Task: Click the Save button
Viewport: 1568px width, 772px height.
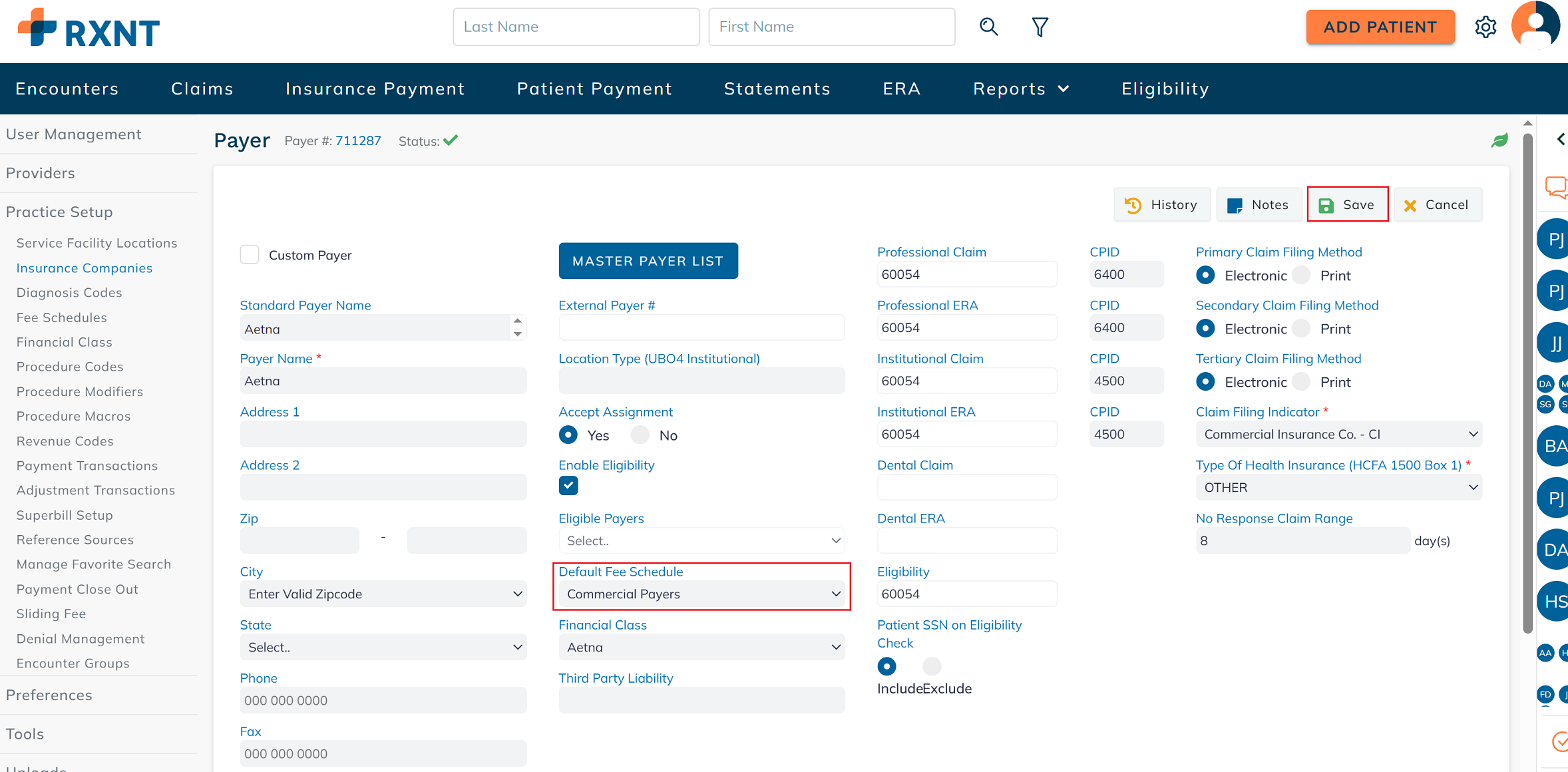Action: 1347,205
